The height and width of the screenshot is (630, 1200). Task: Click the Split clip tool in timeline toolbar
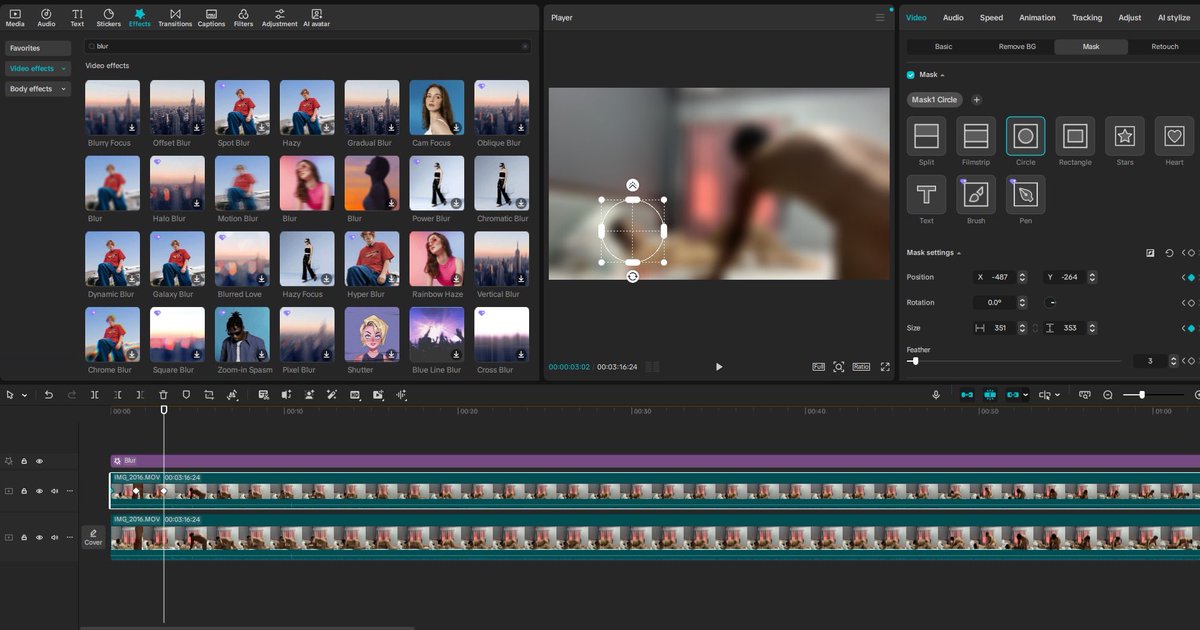(95, 395)
